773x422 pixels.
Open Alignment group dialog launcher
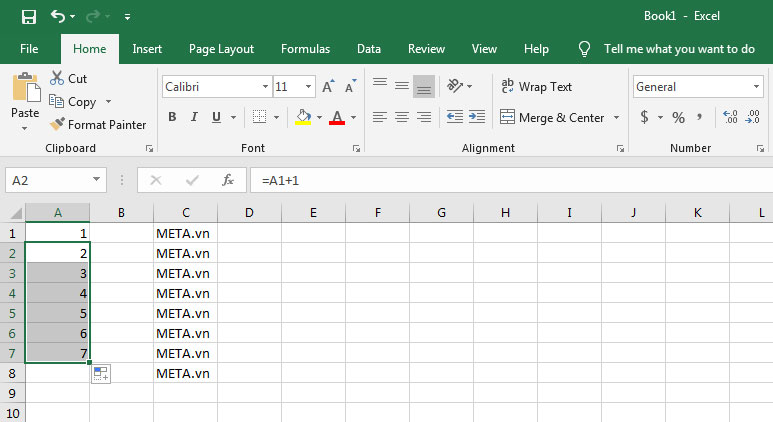pyautogui.click(x=620, y=148)
